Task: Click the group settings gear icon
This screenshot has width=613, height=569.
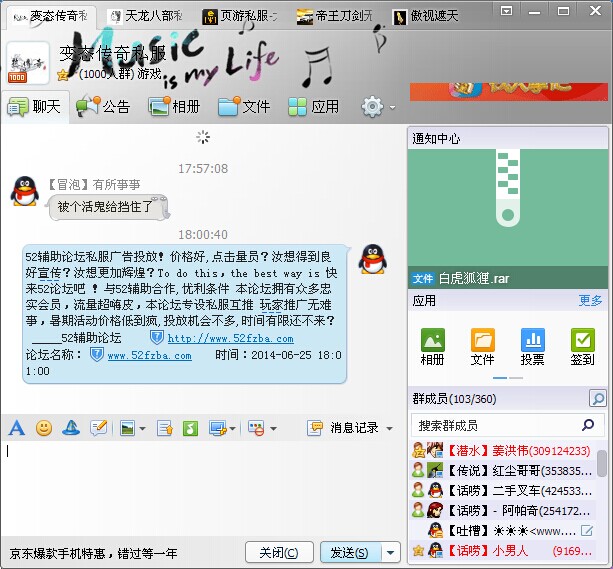Action: click(372, 106)
